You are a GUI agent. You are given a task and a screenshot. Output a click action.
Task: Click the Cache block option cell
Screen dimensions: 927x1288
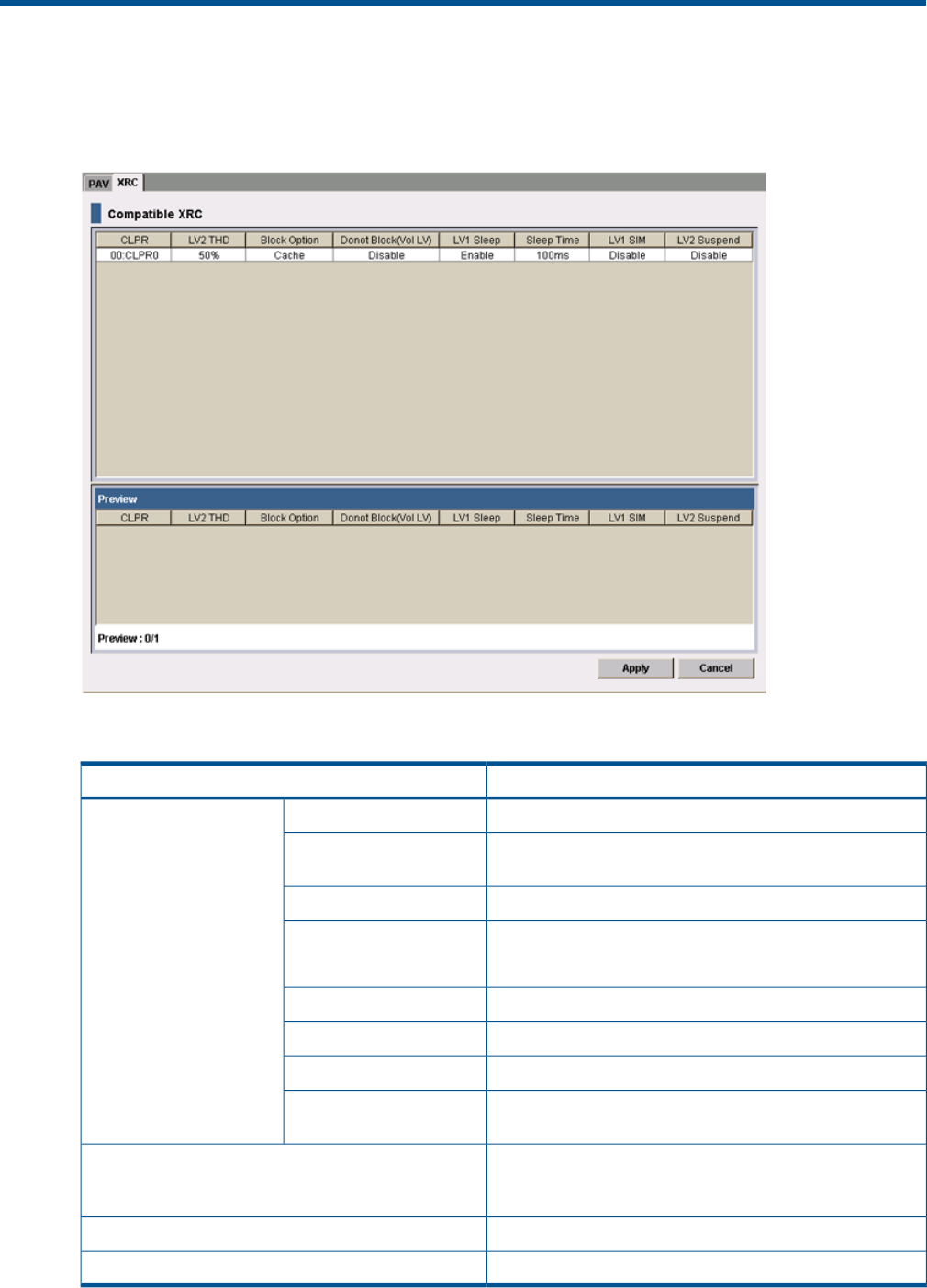pyautogui.click(x=289, y=255)
